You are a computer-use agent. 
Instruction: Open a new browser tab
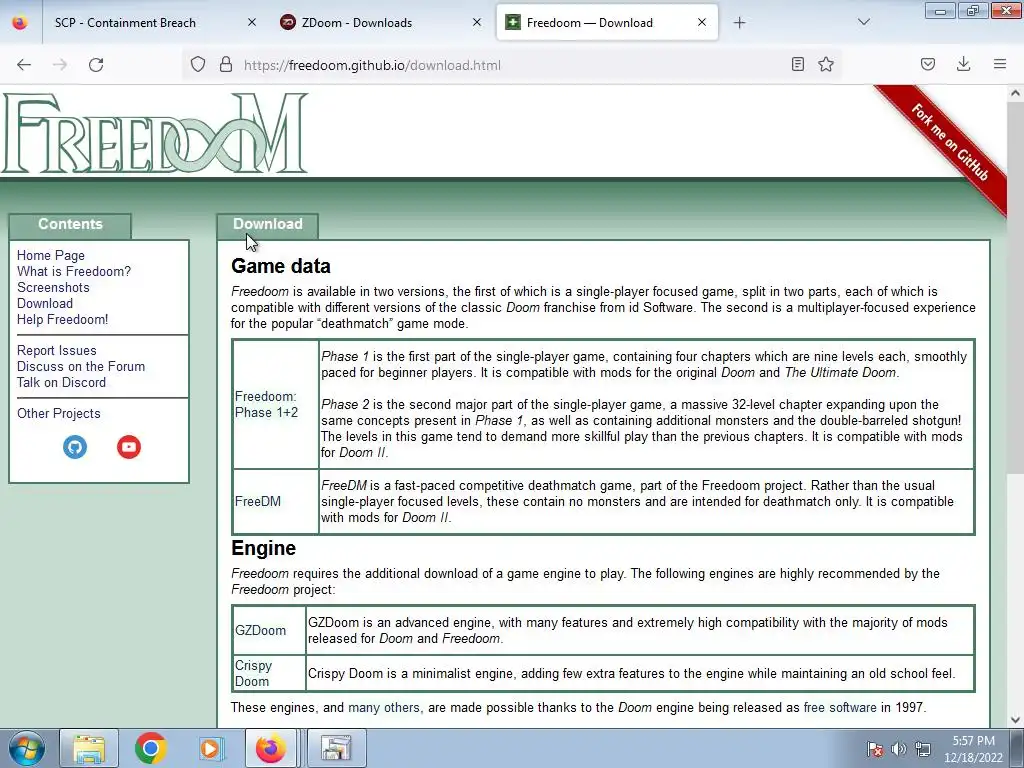[x=739, y=23]
